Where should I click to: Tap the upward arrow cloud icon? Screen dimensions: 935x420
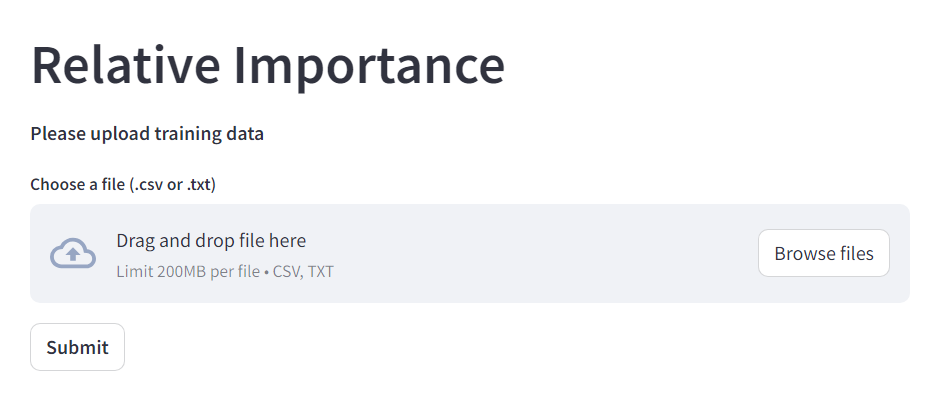(x=73, y=254)
